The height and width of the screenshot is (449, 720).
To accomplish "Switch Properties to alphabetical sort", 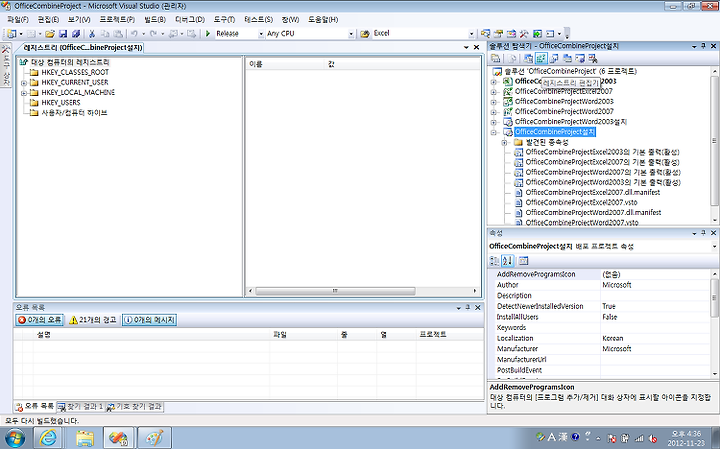I will click(x=507, y=261).
